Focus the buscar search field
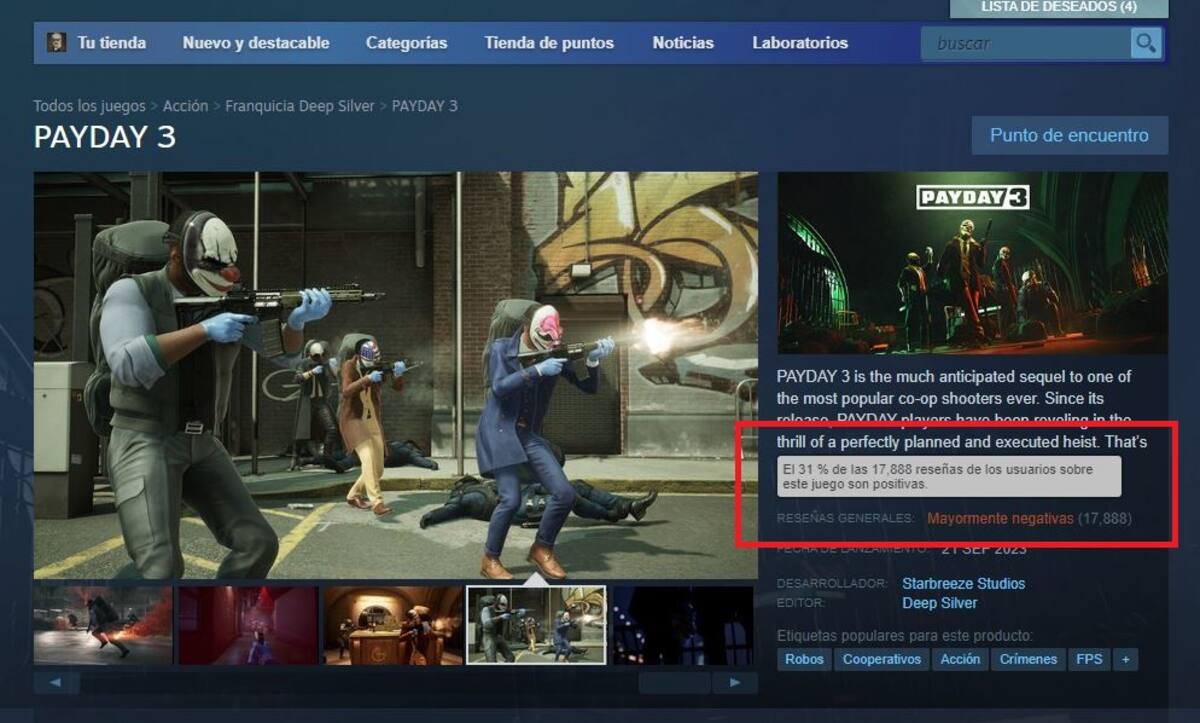Viewport: 1200px width, 723px height. pyautogui.click(x=1027, y=43)
